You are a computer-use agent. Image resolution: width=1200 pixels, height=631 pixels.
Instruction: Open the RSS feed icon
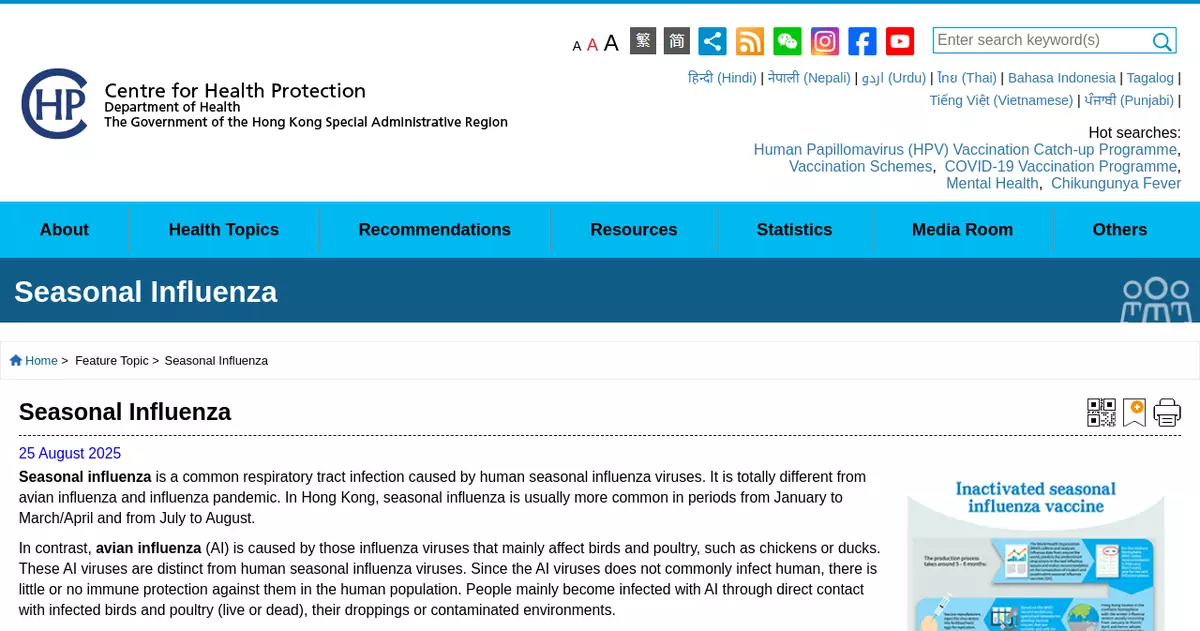[x=750, y=41]
